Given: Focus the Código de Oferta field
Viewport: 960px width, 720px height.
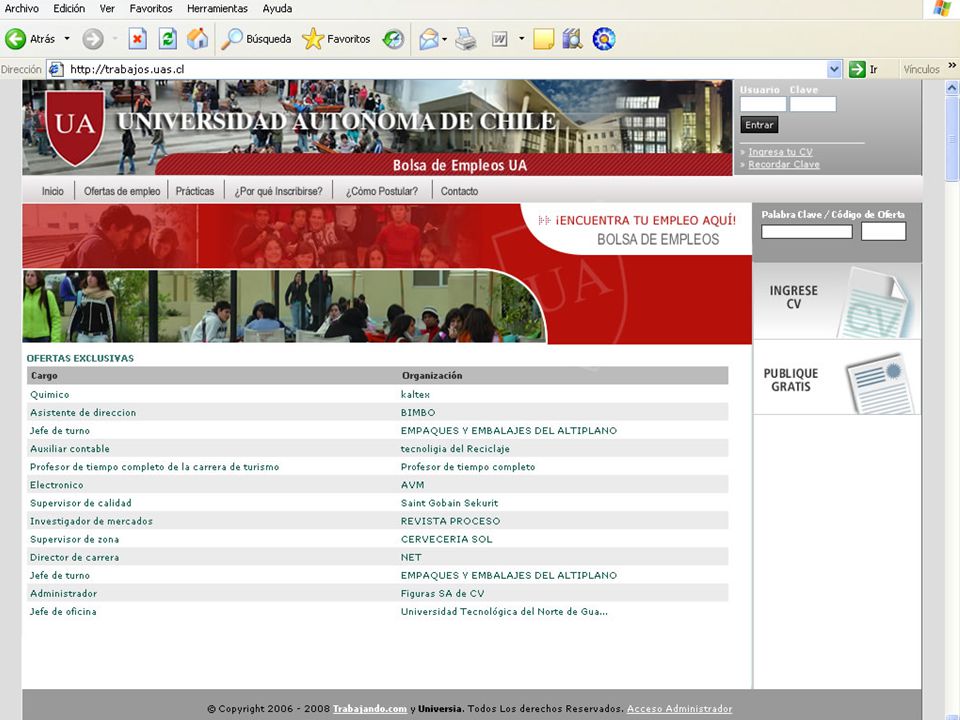Looking at the screenshot, I should coord(883,231).
